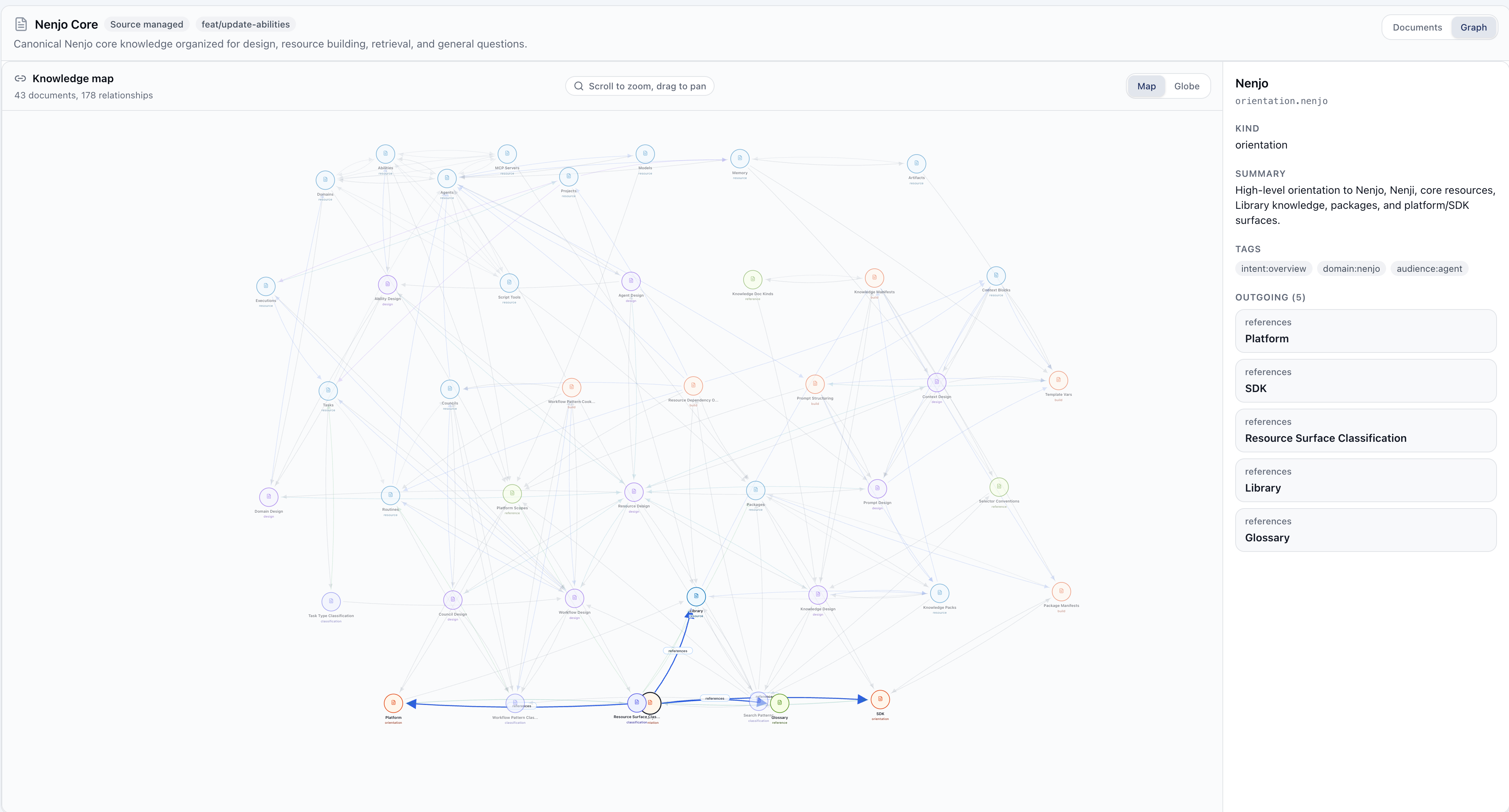Click the Resource Dependency node

point(693,386)
